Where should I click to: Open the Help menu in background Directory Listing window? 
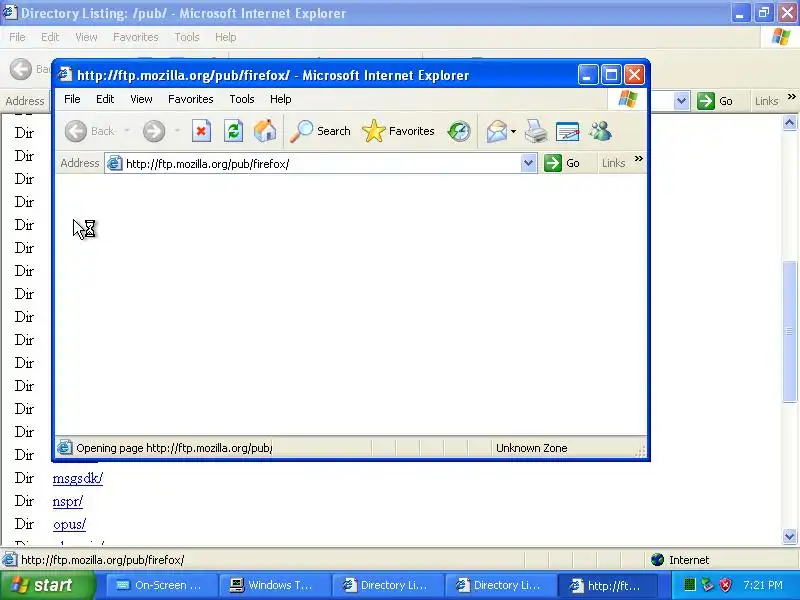click(225, 37)
